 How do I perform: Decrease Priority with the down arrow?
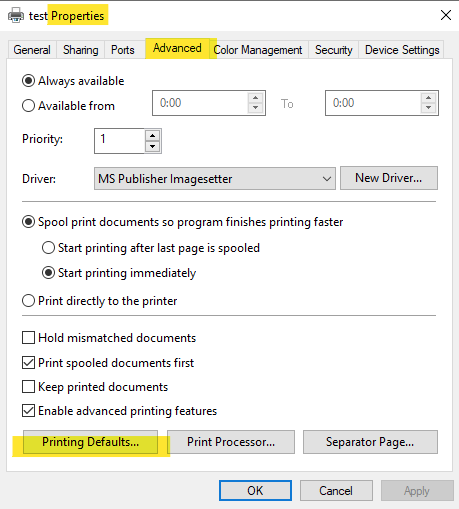coord(153,146)
